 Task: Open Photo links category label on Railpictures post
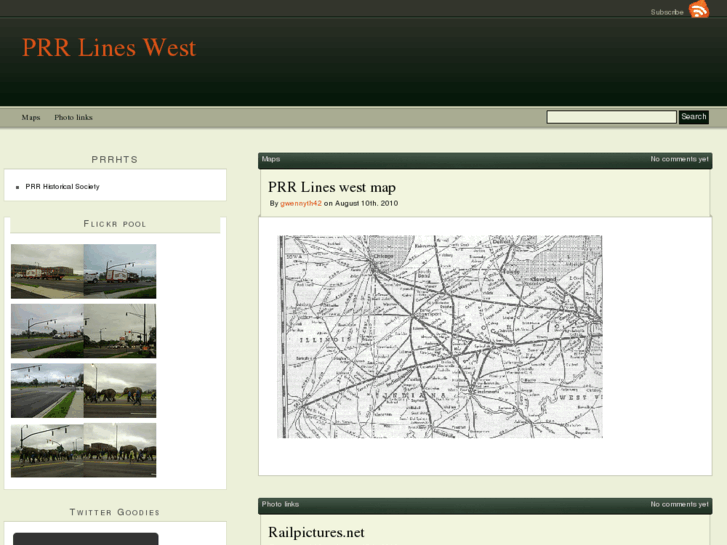[x=280, y=504]
